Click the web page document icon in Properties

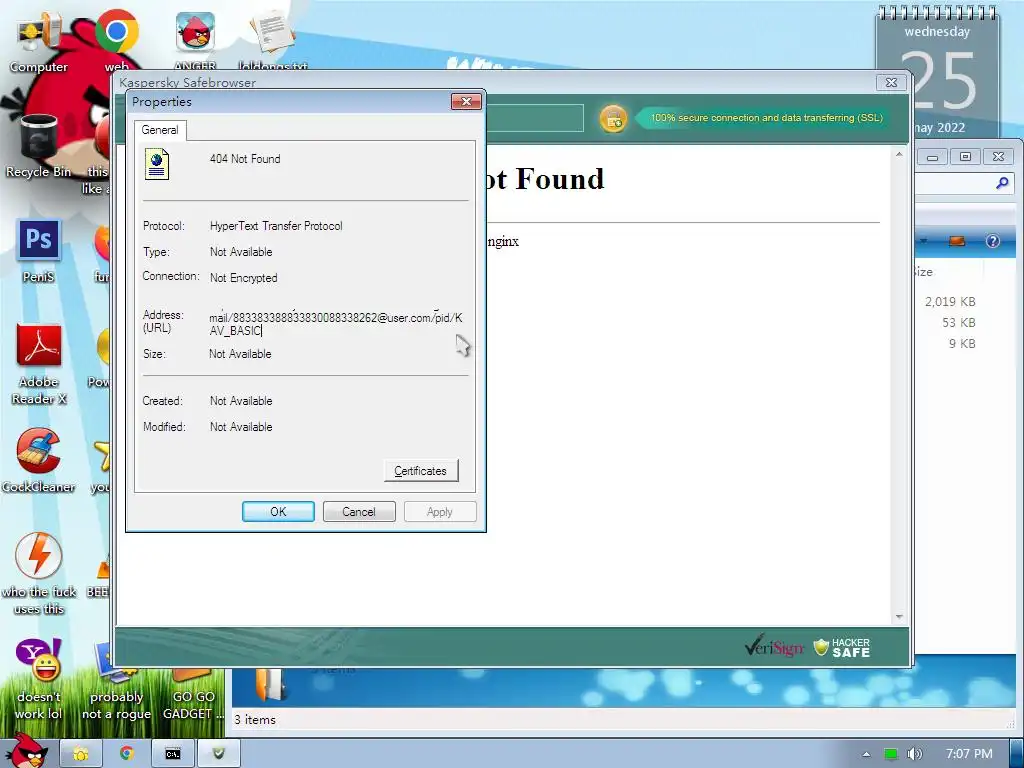(x=157, y=164)
